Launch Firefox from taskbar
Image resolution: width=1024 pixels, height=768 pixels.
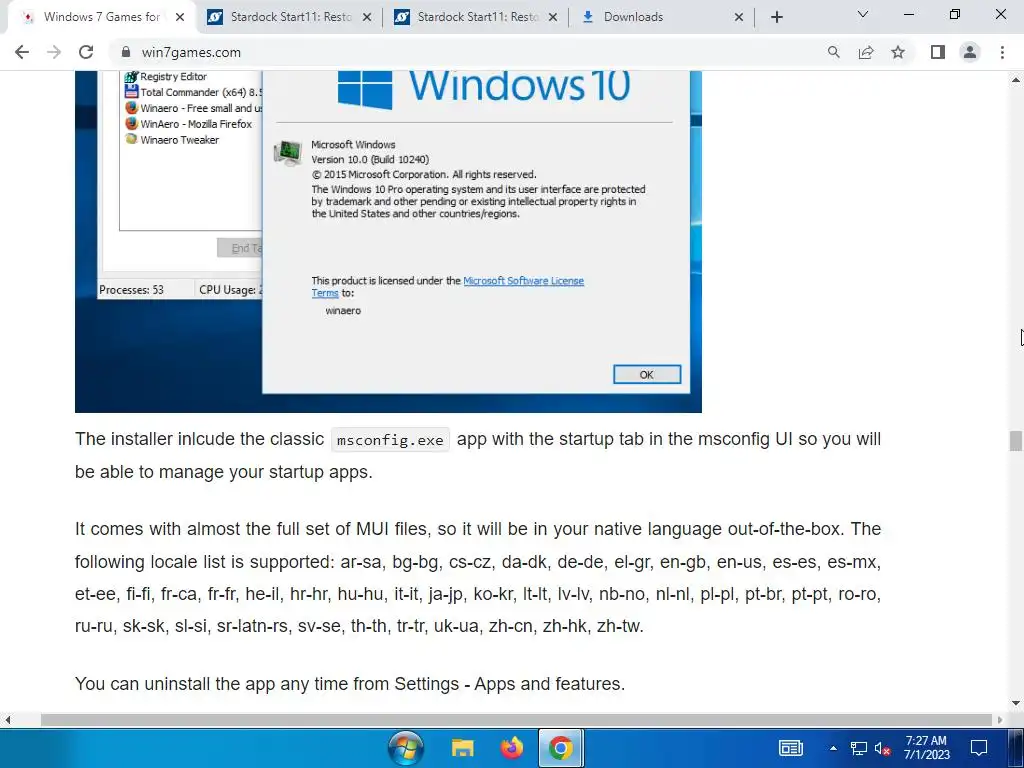[x=512, y=748]
